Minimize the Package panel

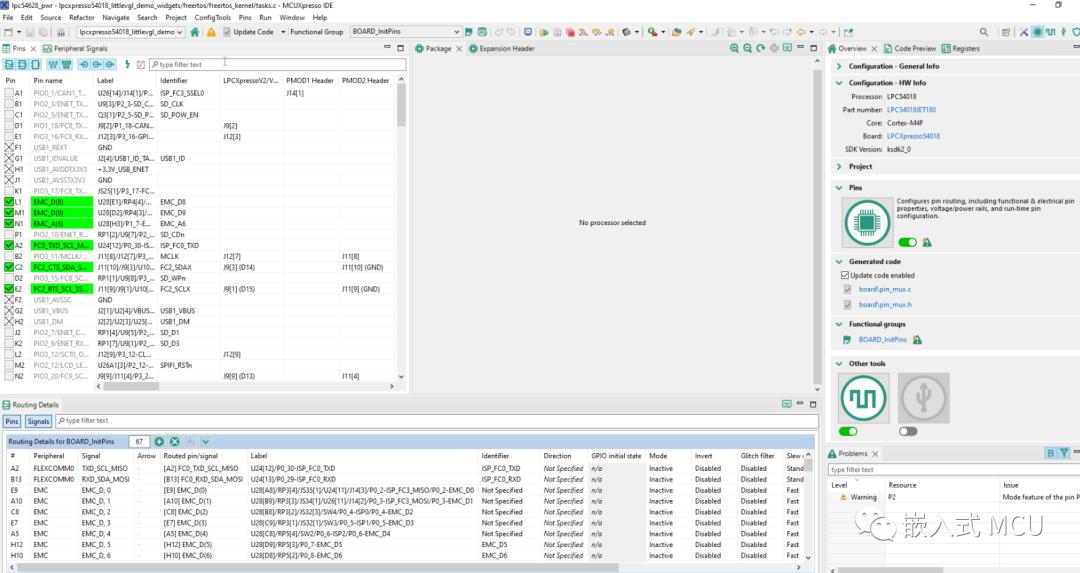point(800,48)
